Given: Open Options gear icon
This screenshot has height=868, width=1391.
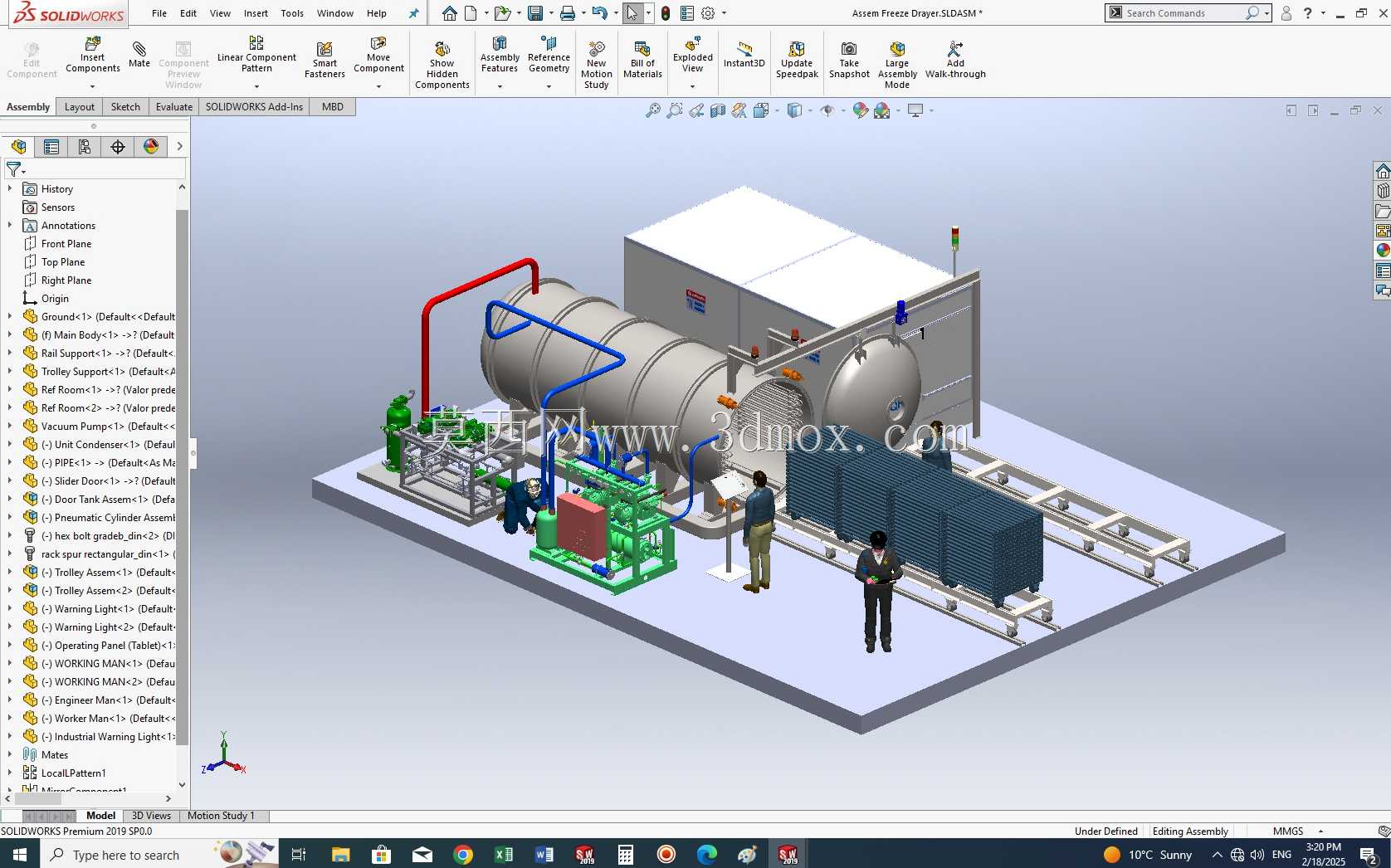Looking at the screenshot, I should pyautogui.click(x=708, y=13).
